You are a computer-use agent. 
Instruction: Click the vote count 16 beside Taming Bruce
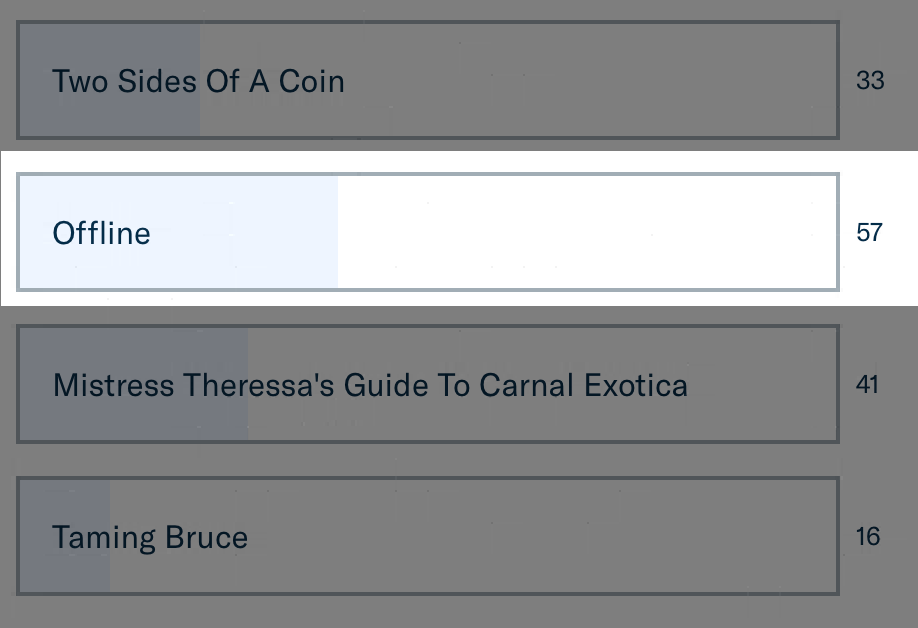click(868, 537)
